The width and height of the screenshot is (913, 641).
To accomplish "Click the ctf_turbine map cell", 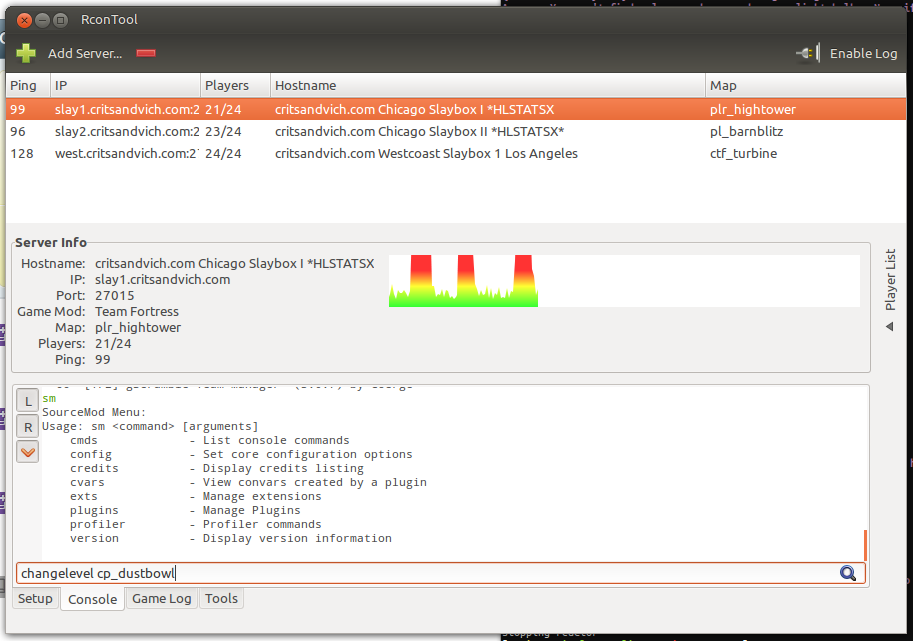I will click(743, 154).
